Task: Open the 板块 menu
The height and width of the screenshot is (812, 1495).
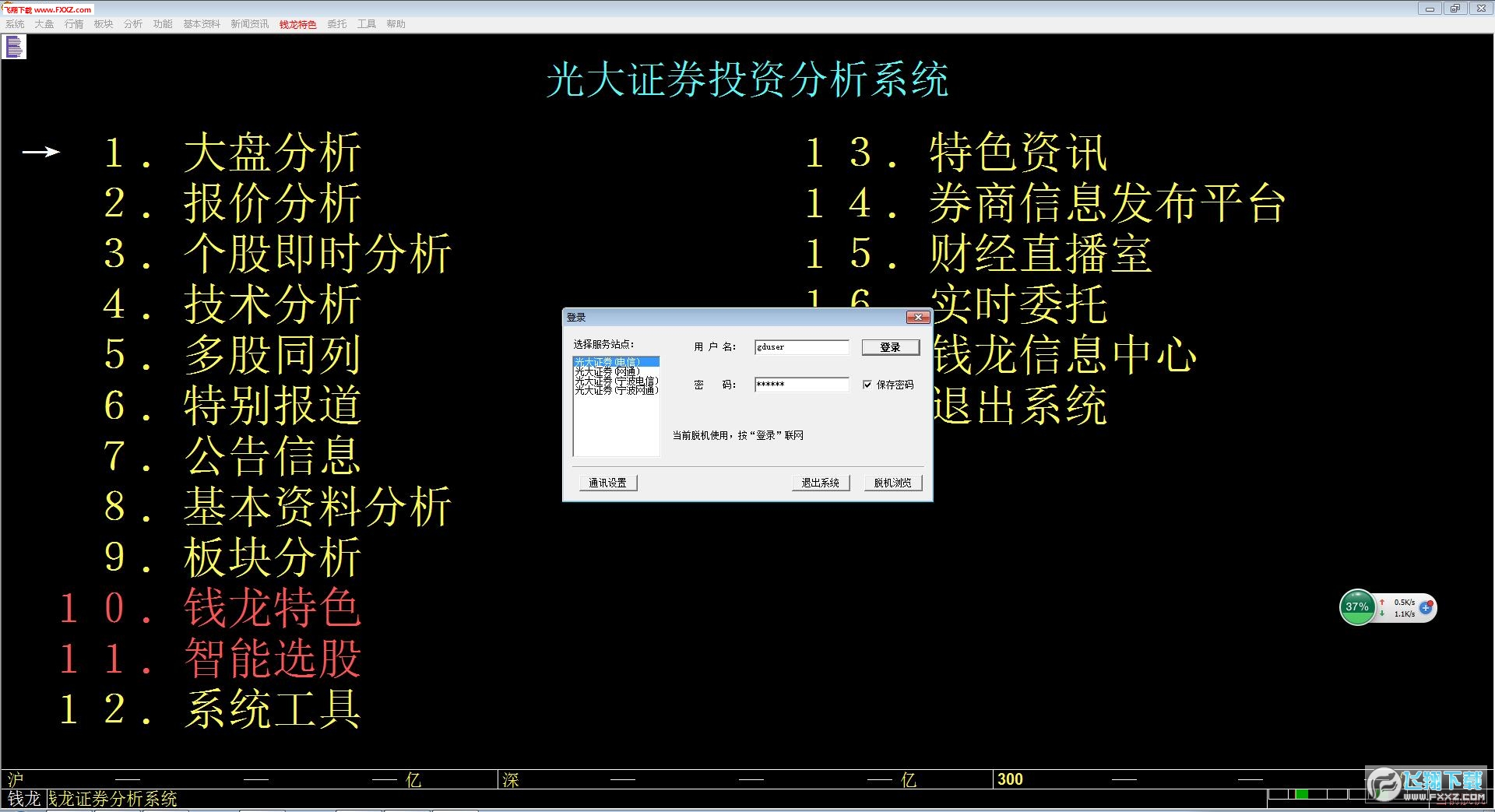Action: (104, 24)
